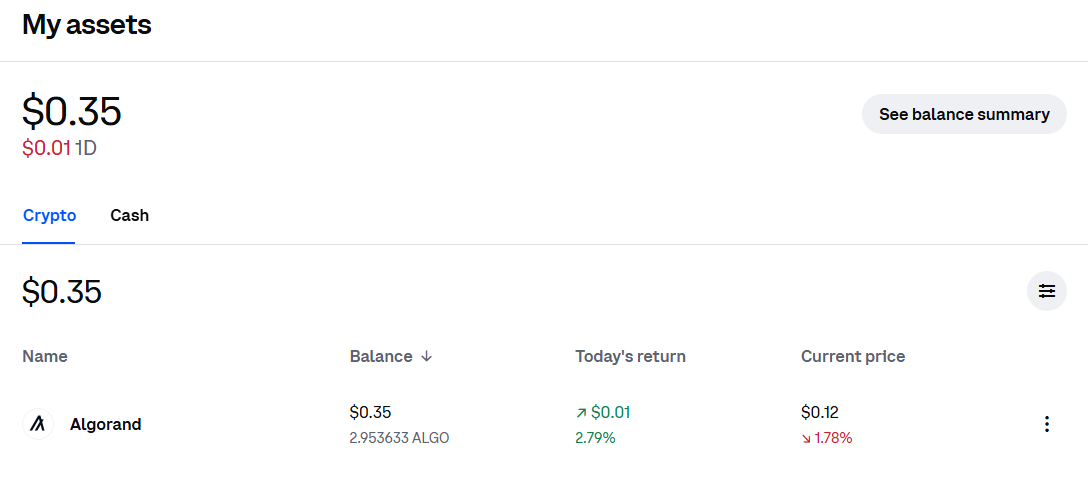Click the $0.01 1D change indicator

[x=59, y=147]
